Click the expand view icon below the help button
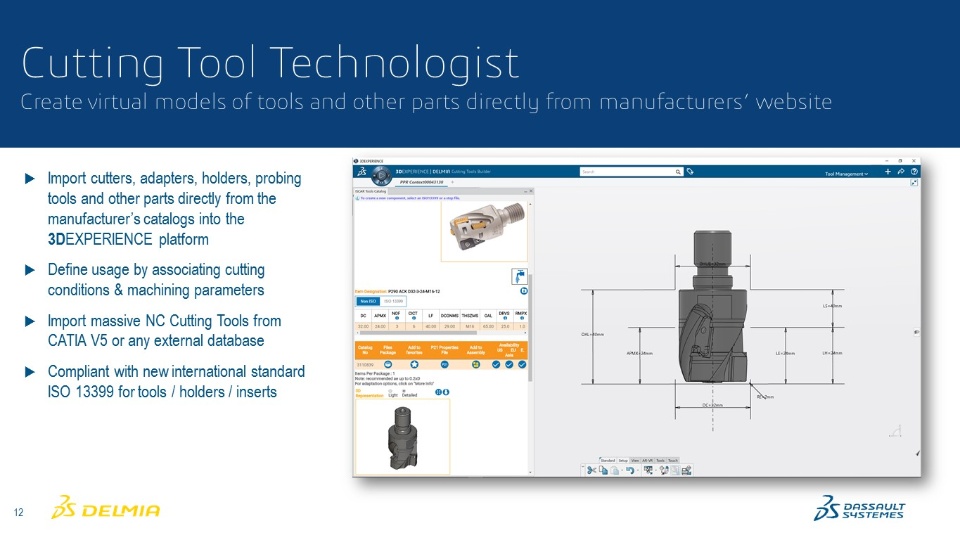Image resolution: width=960 pixels, height=540 pixels. click(x=914, y=182)
